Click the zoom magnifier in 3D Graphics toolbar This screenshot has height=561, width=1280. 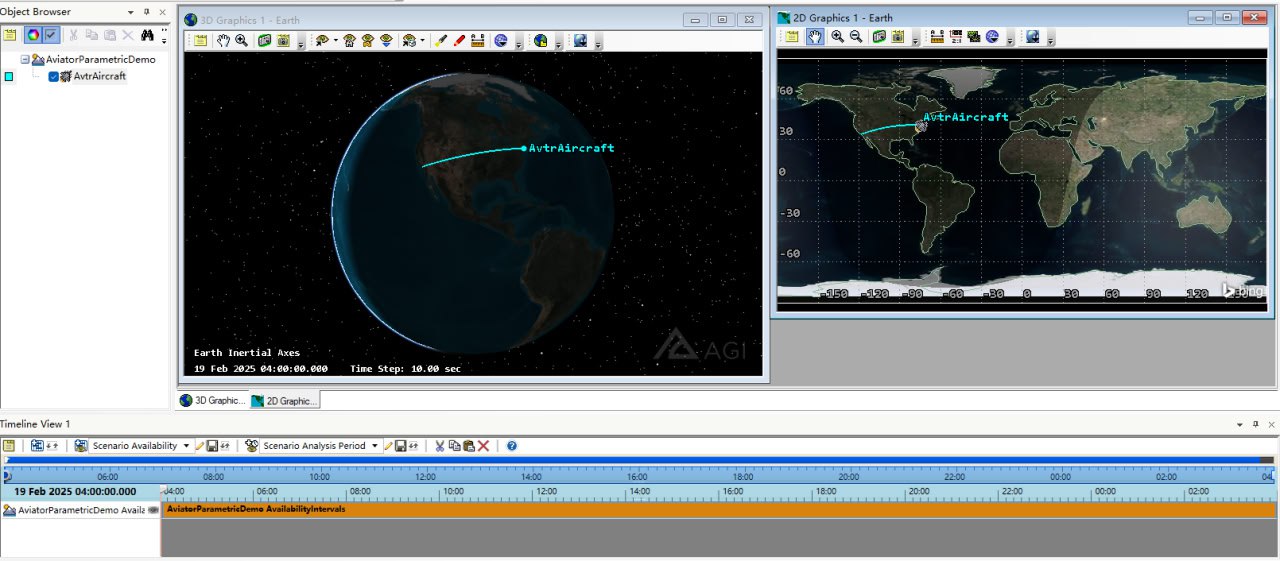click(241, 41)
